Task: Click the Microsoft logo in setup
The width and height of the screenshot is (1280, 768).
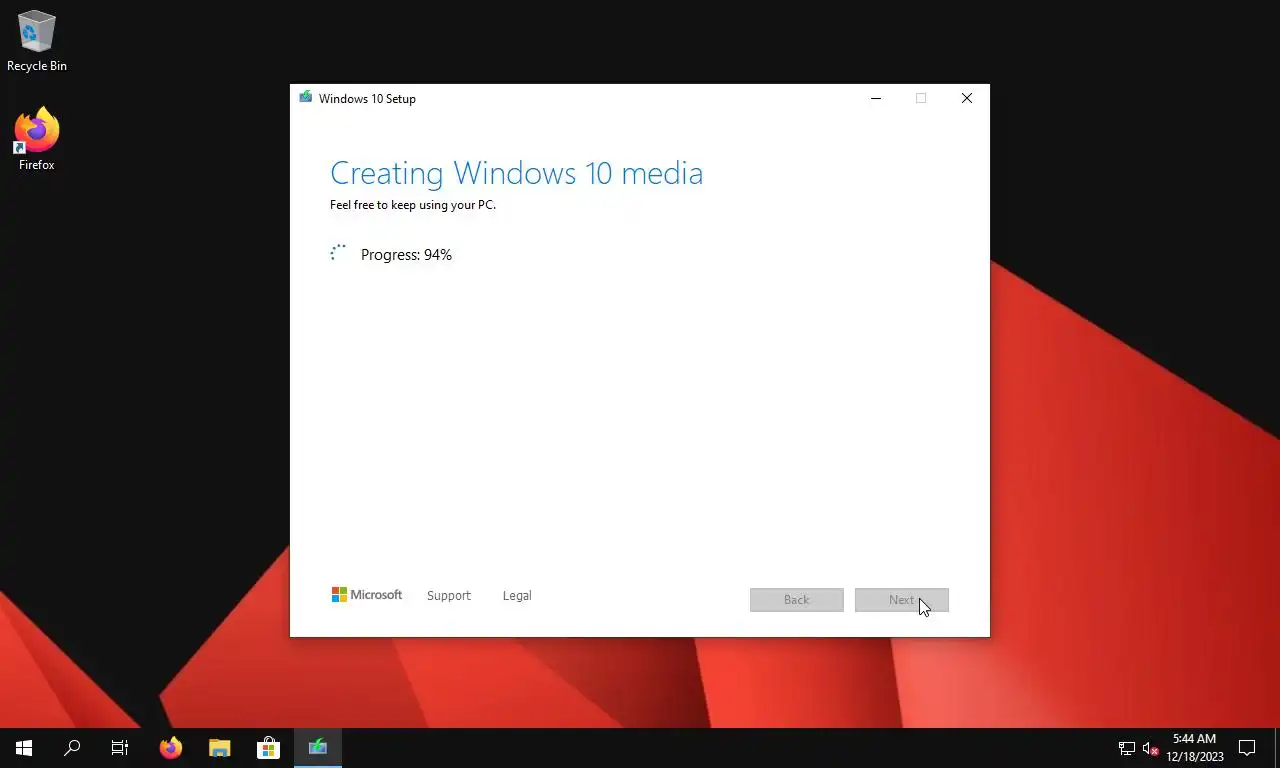Action: coord(367,595)
